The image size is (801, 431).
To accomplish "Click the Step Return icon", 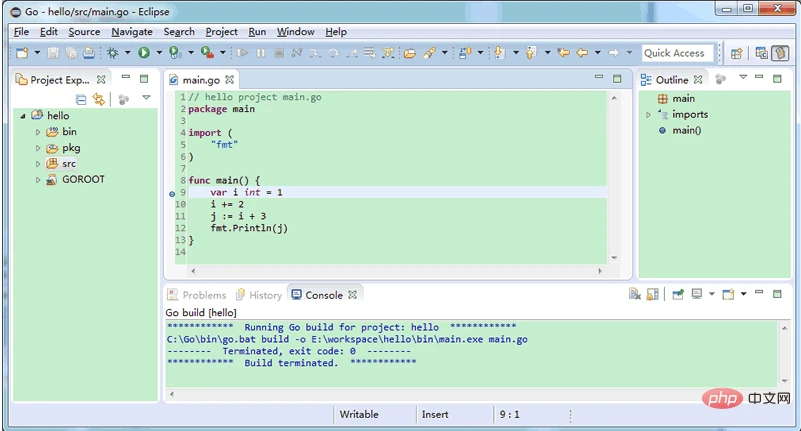I will pyautogui.click(x=352, y=53).
